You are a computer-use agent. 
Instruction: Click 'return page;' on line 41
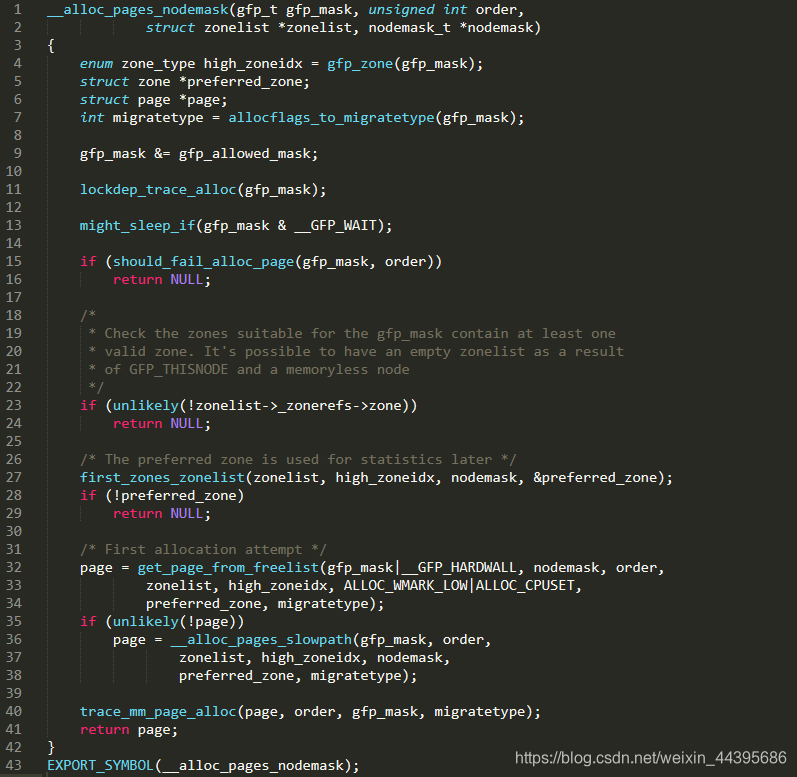pos(129,730)
